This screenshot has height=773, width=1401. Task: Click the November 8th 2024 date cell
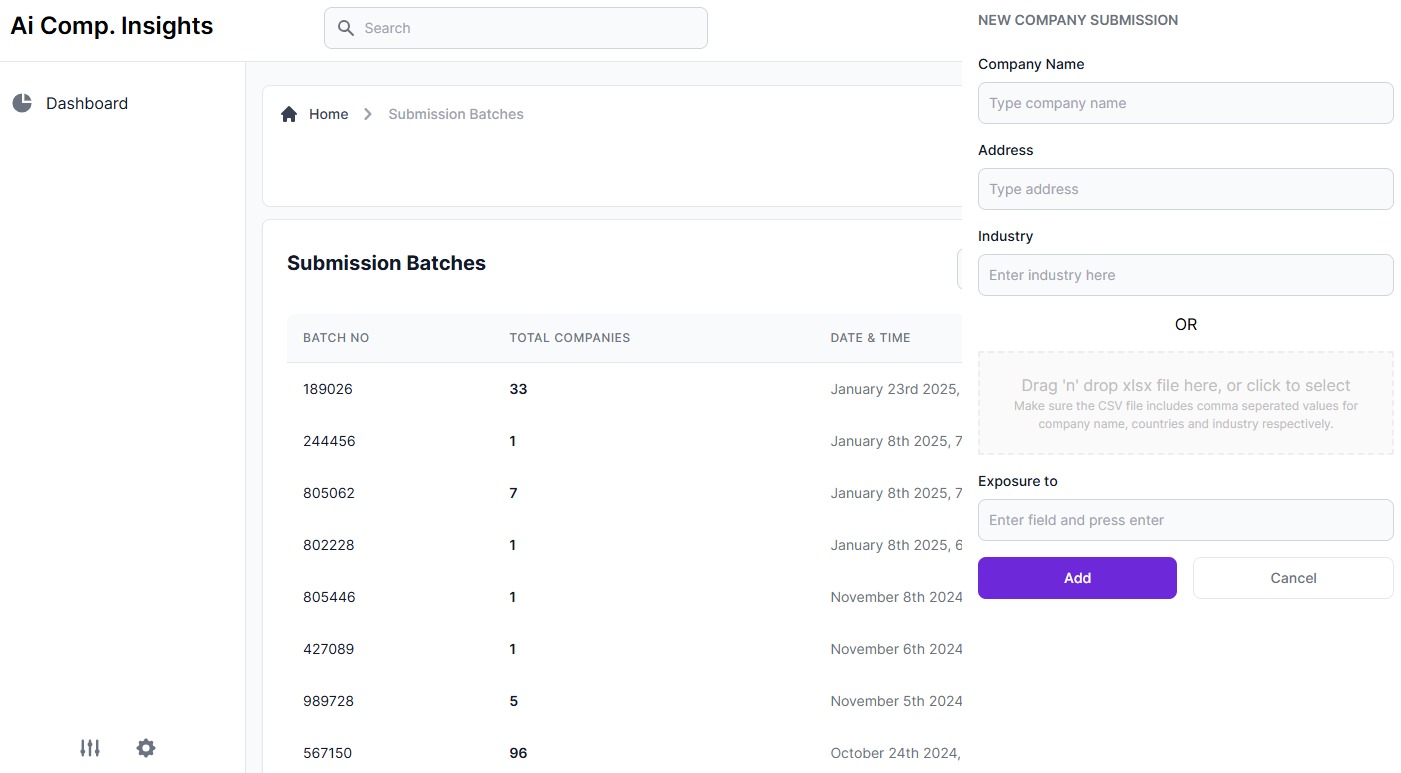[896, 597]
